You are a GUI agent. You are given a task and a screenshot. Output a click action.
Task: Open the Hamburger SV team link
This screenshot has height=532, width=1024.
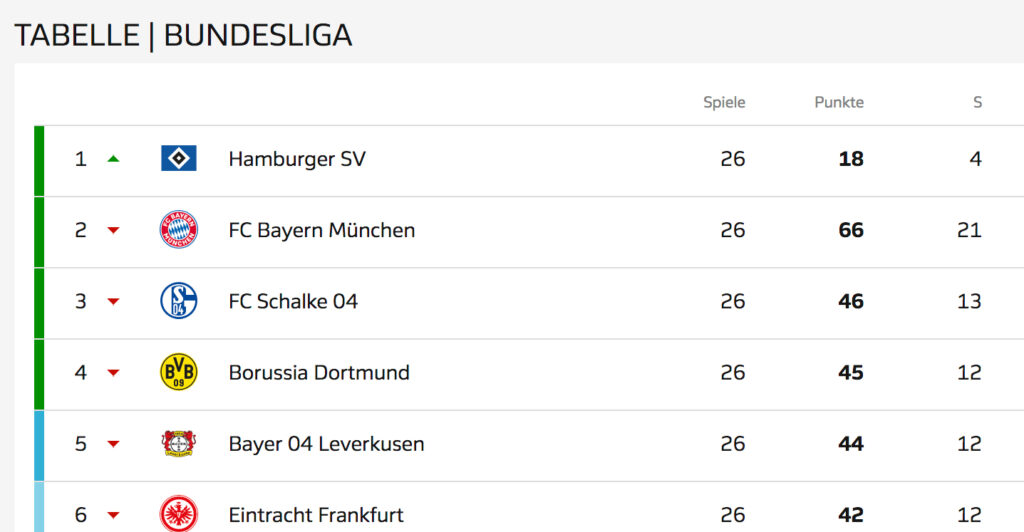[x=297, y=159]
